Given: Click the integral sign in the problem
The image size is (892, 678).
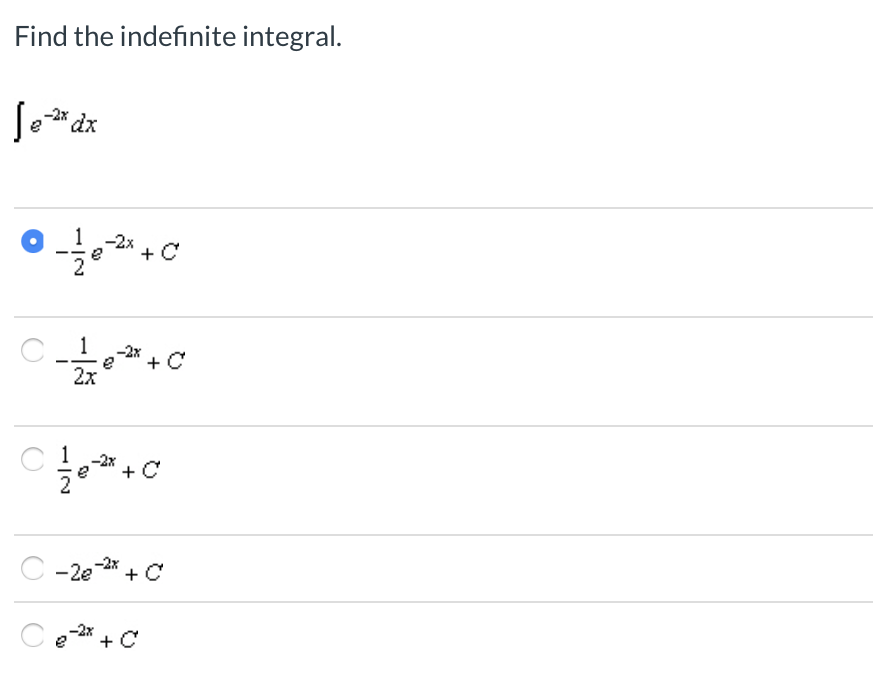Looking at the screenshot, I should (x=20, y=122).
